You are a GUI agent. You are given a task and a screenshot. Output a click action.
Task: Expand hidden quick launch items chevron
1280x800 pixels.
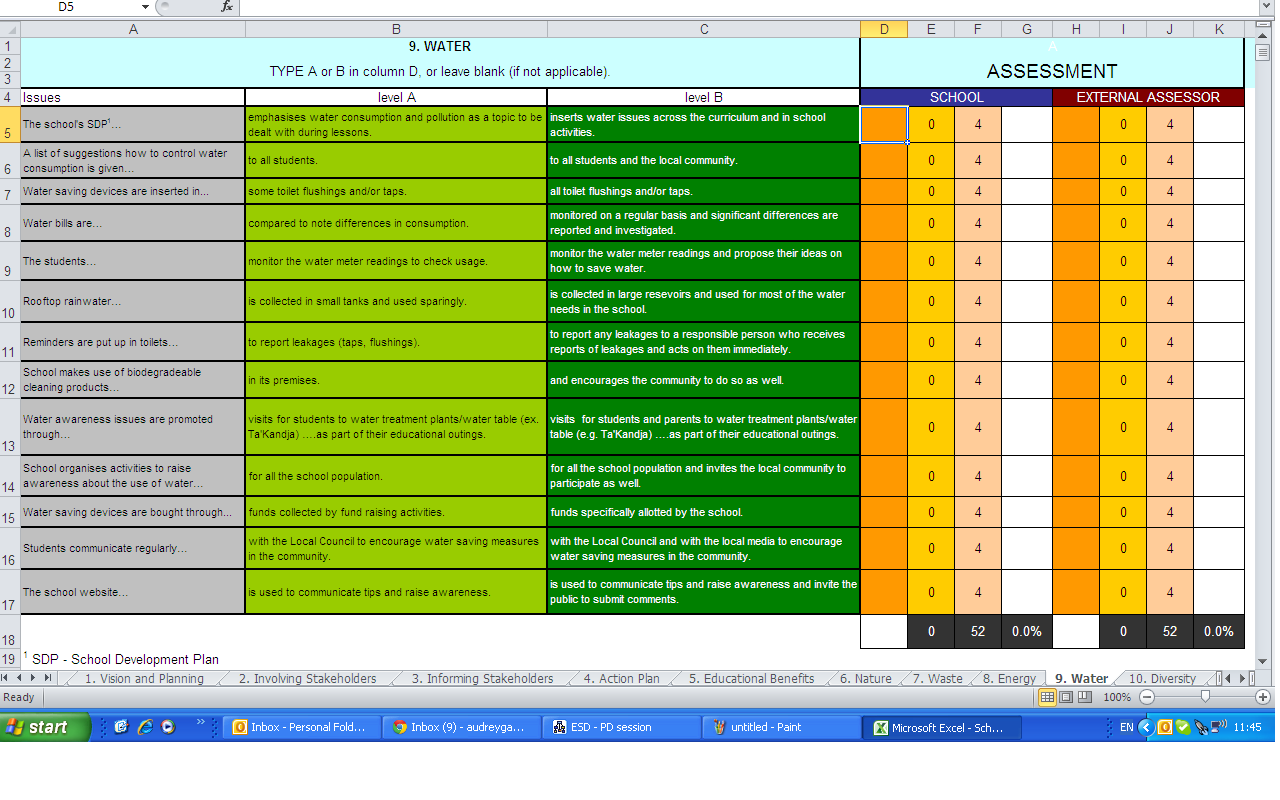[x=200, y=722]
